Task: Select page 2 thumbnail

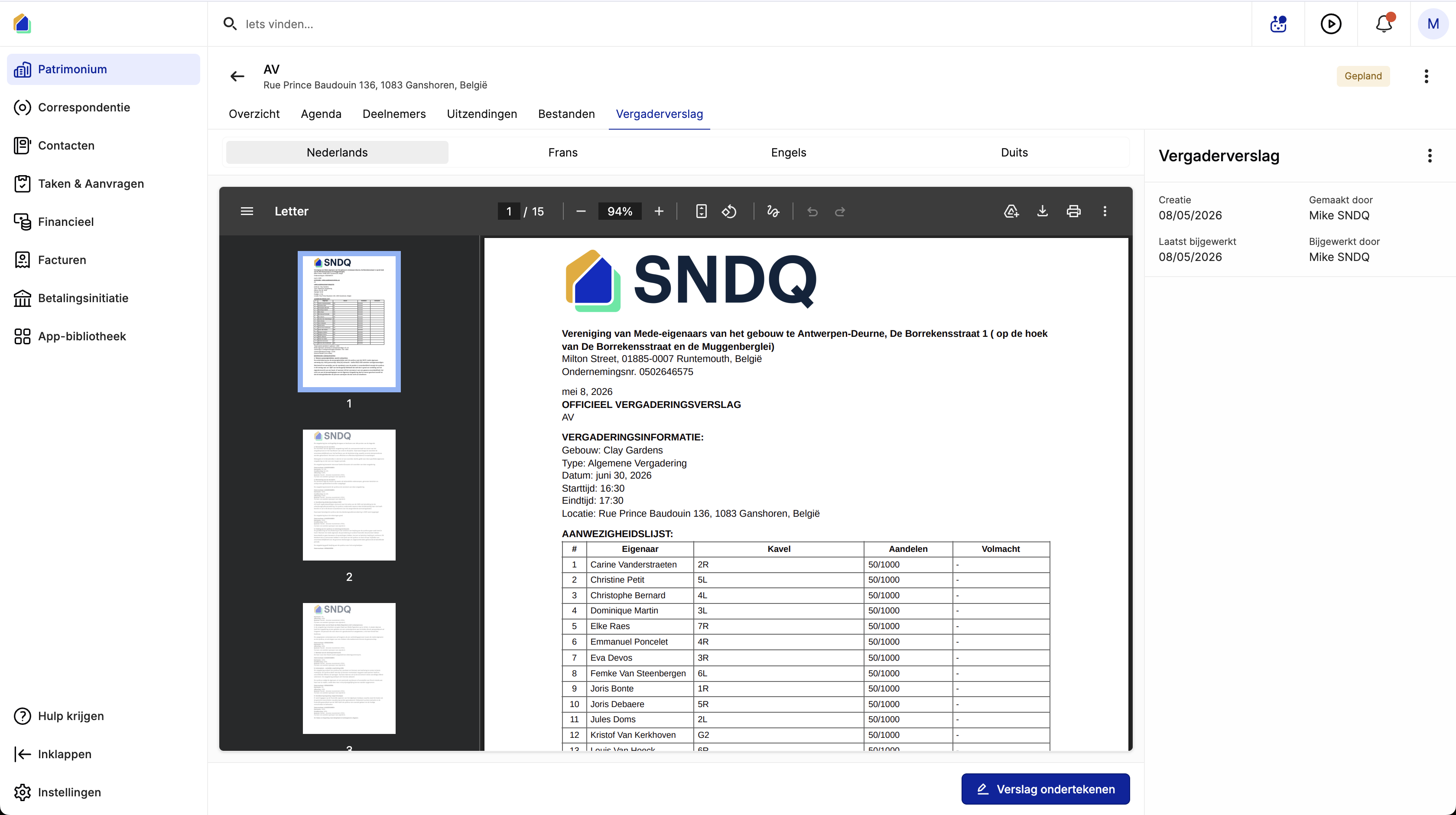Action: (349, 495)
